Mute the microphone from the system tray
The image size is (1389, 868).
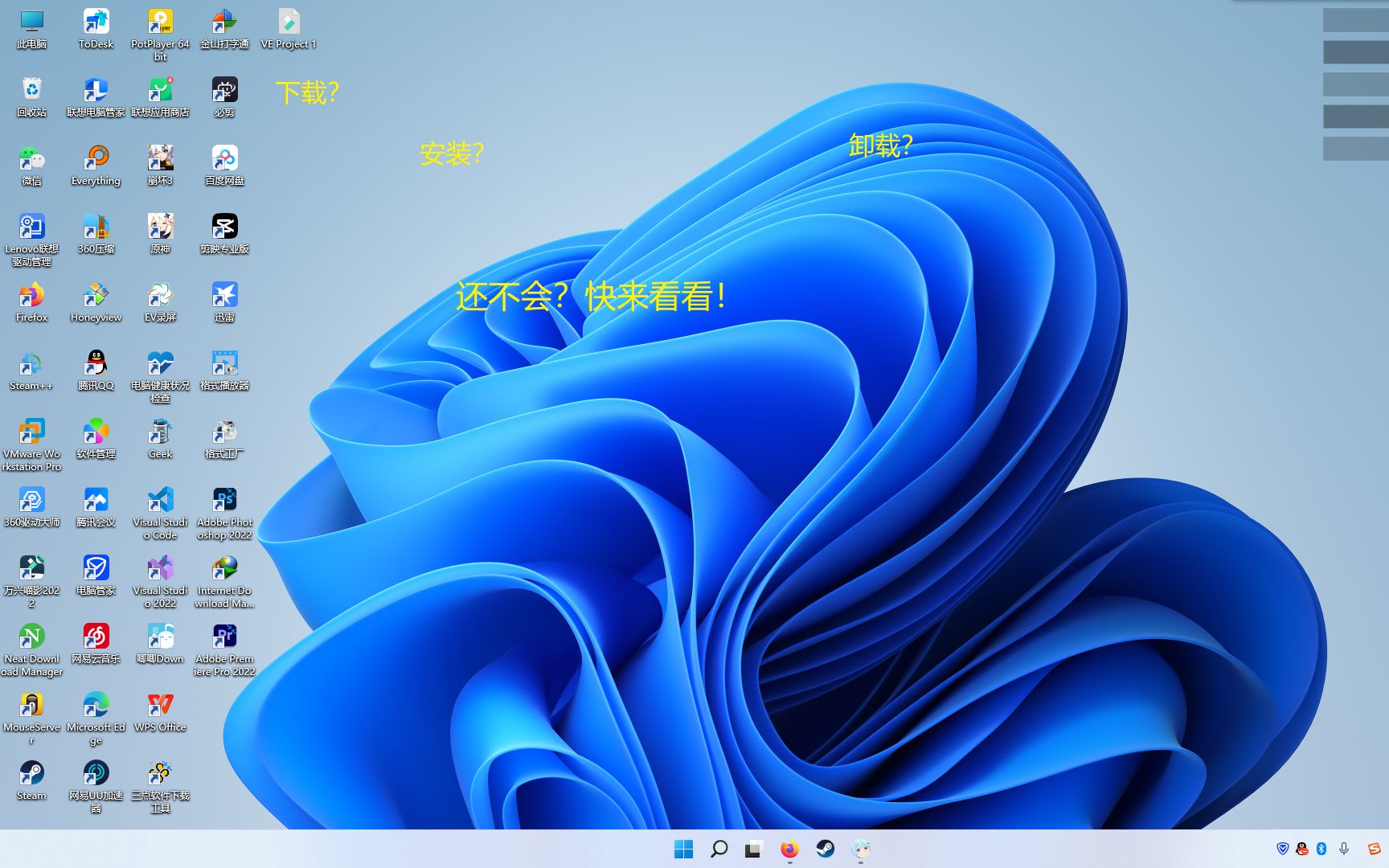coord(1344,848)
